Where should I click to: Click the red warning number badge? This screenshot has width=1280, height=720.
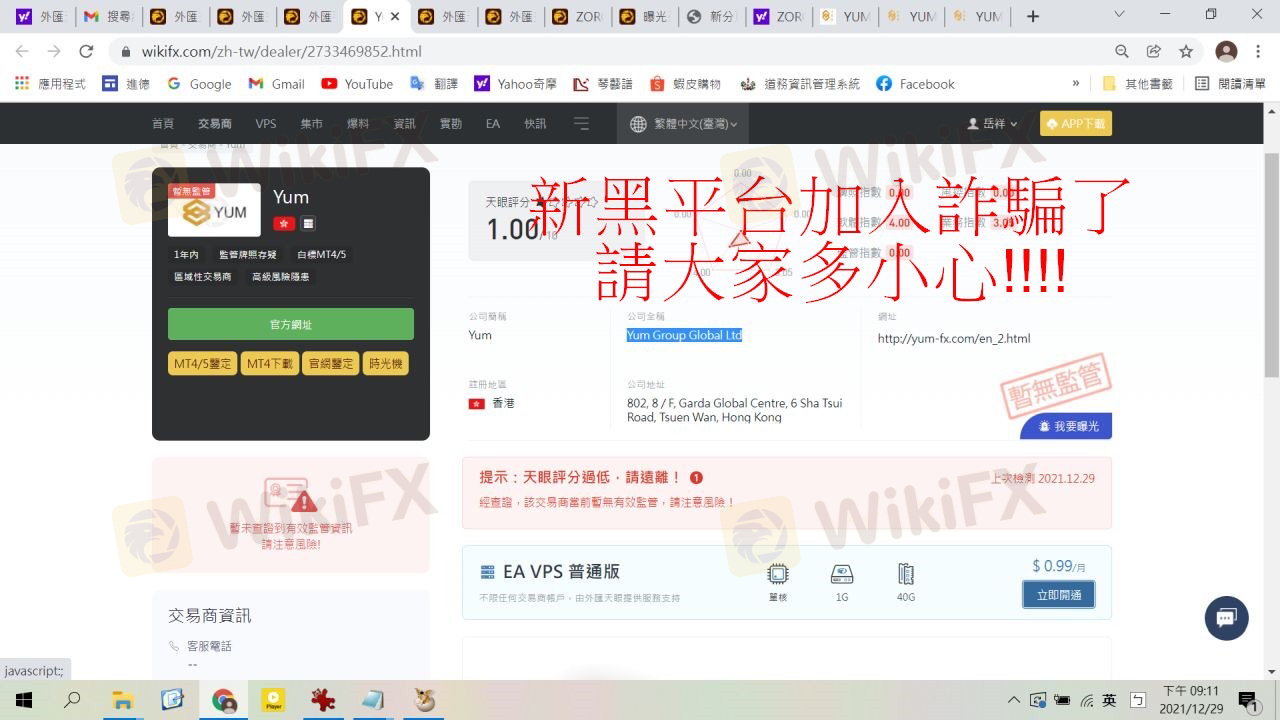coord(696,478)
